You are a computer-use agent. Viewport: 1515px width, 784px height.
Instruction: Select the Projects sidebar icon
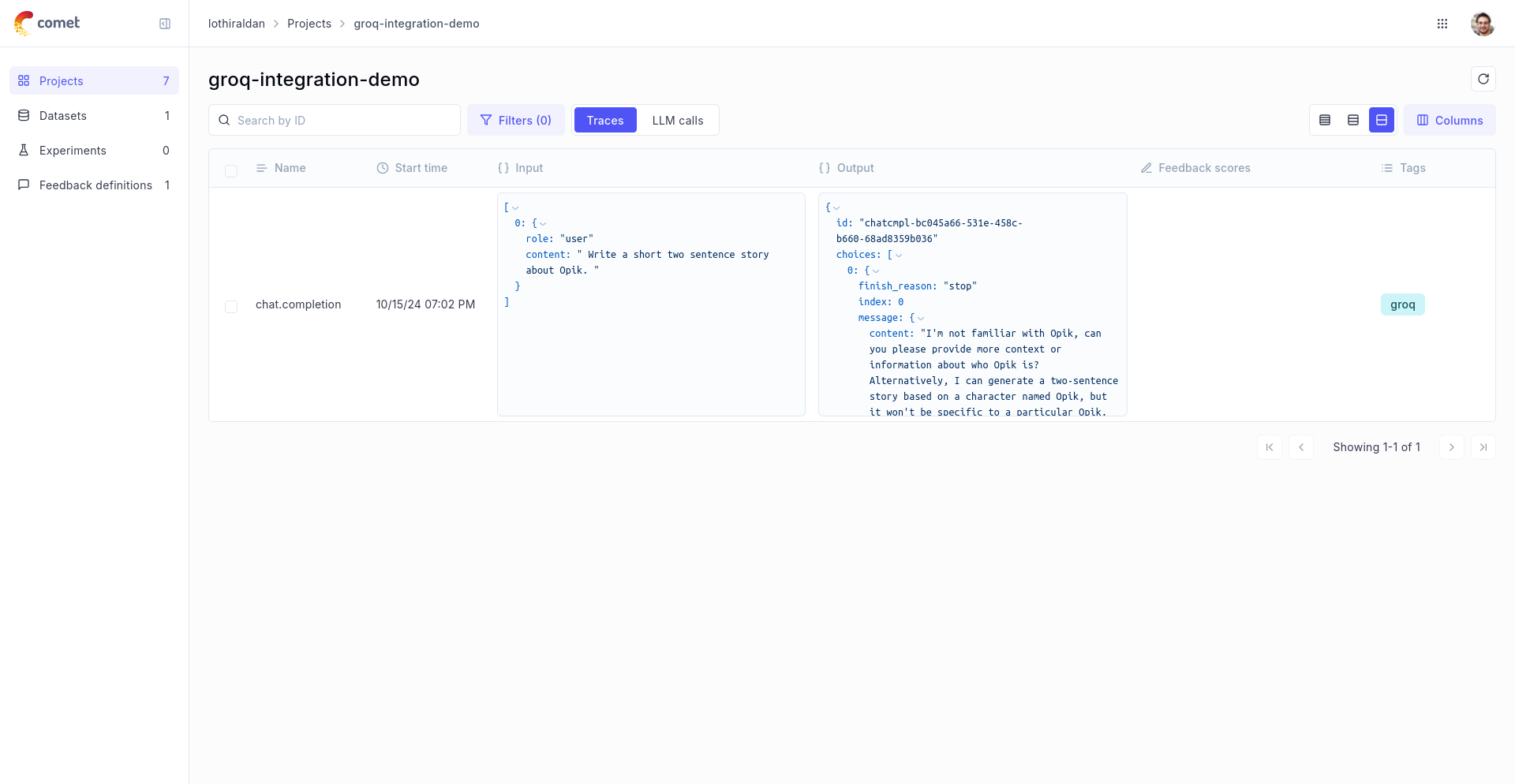click(x=23, y=80)
